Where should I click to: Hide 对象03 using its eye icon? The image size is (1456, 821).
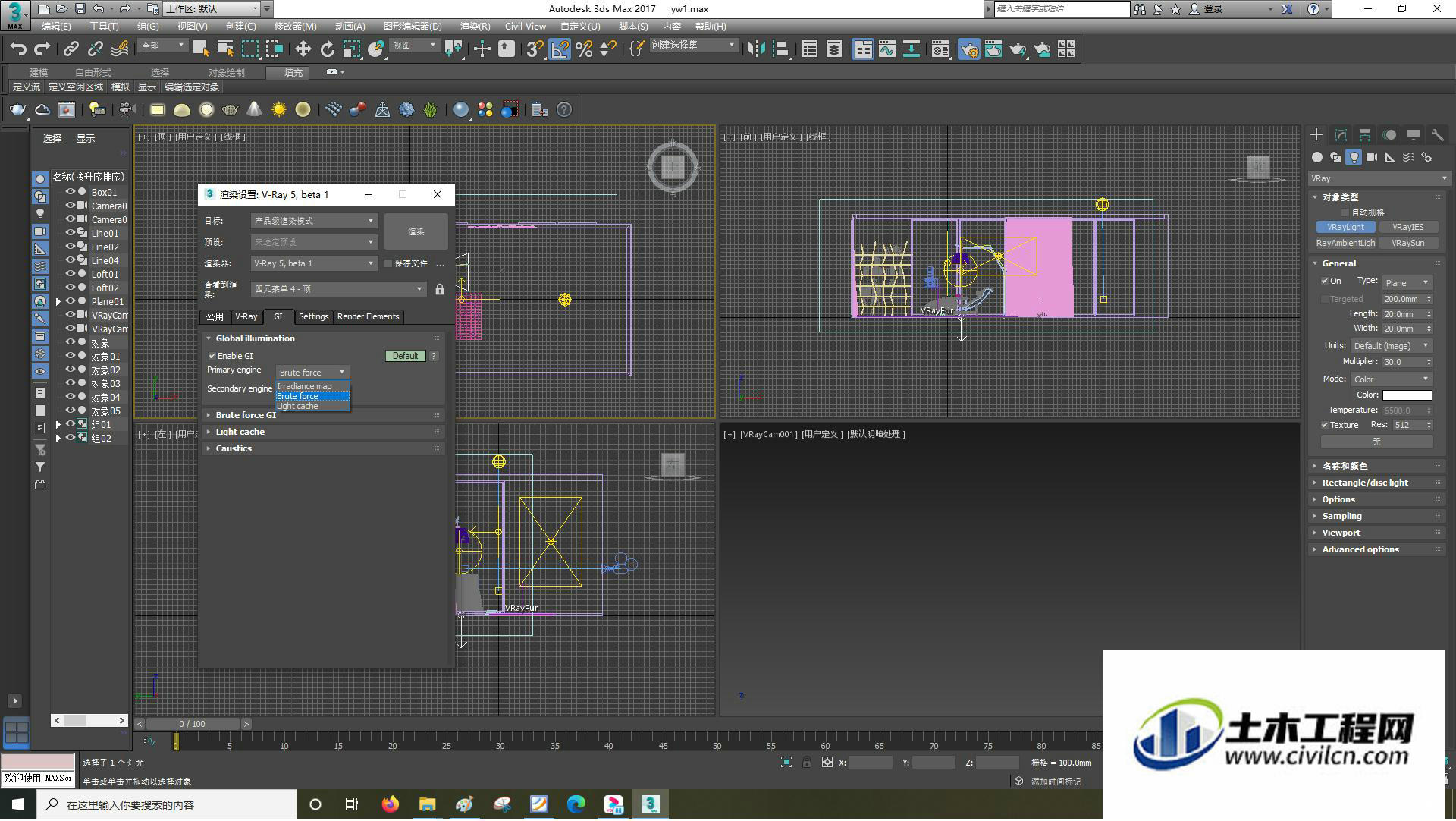click(70, 383)
